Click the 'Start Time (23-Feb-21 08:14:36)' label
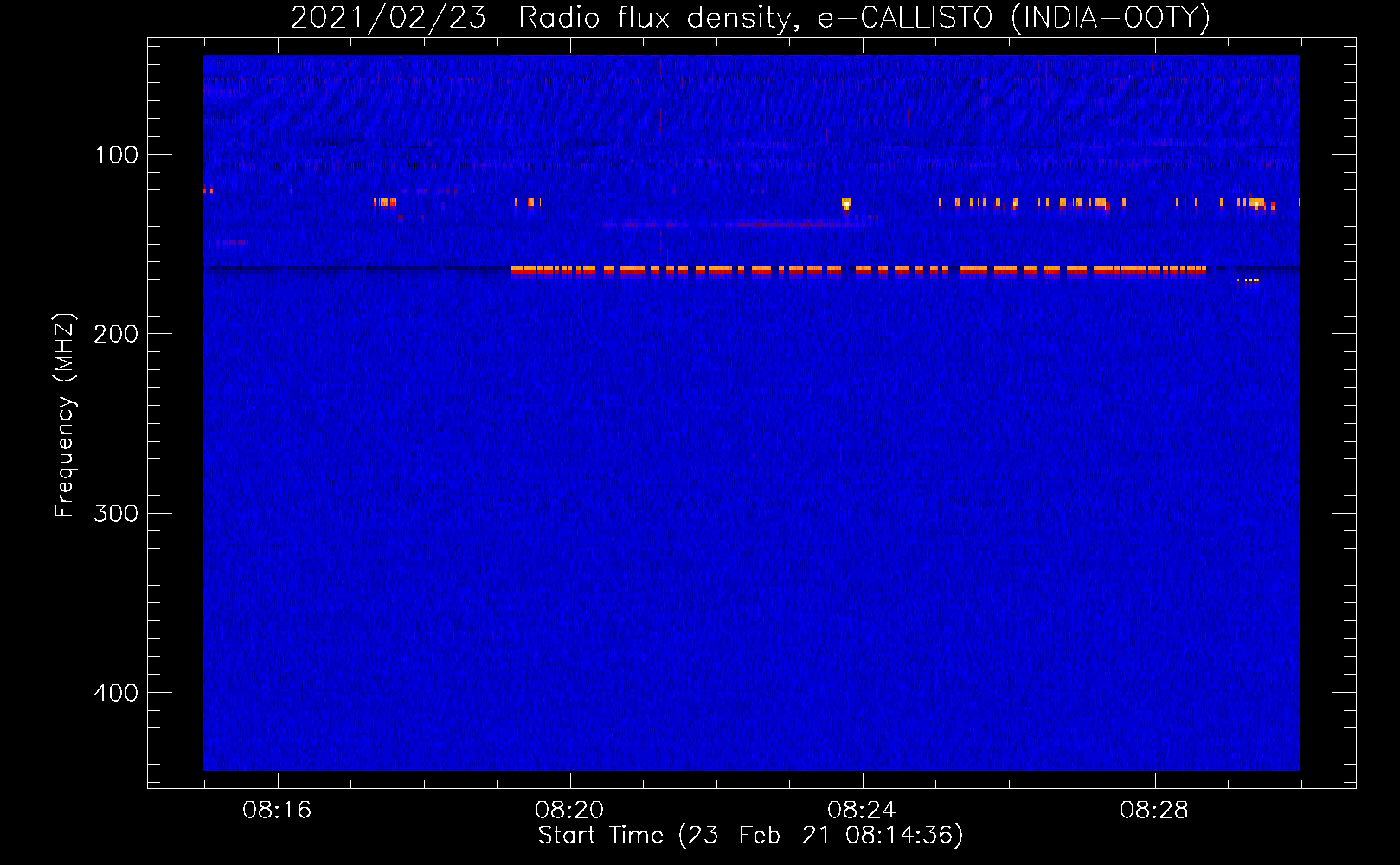Image resolution: width=1400 pixels, height=865 pixels. coord(750,836)
